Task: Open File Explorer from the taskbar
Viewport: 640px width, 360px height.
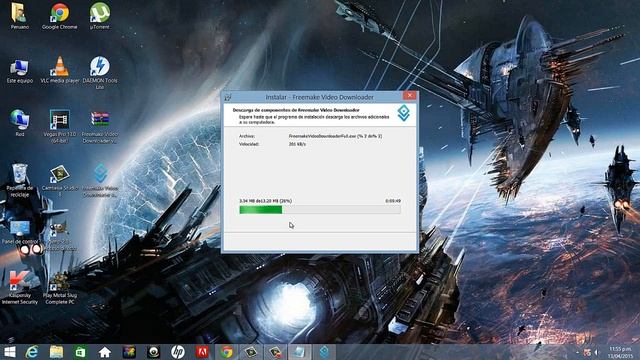Action: click(x=56, y=352)
